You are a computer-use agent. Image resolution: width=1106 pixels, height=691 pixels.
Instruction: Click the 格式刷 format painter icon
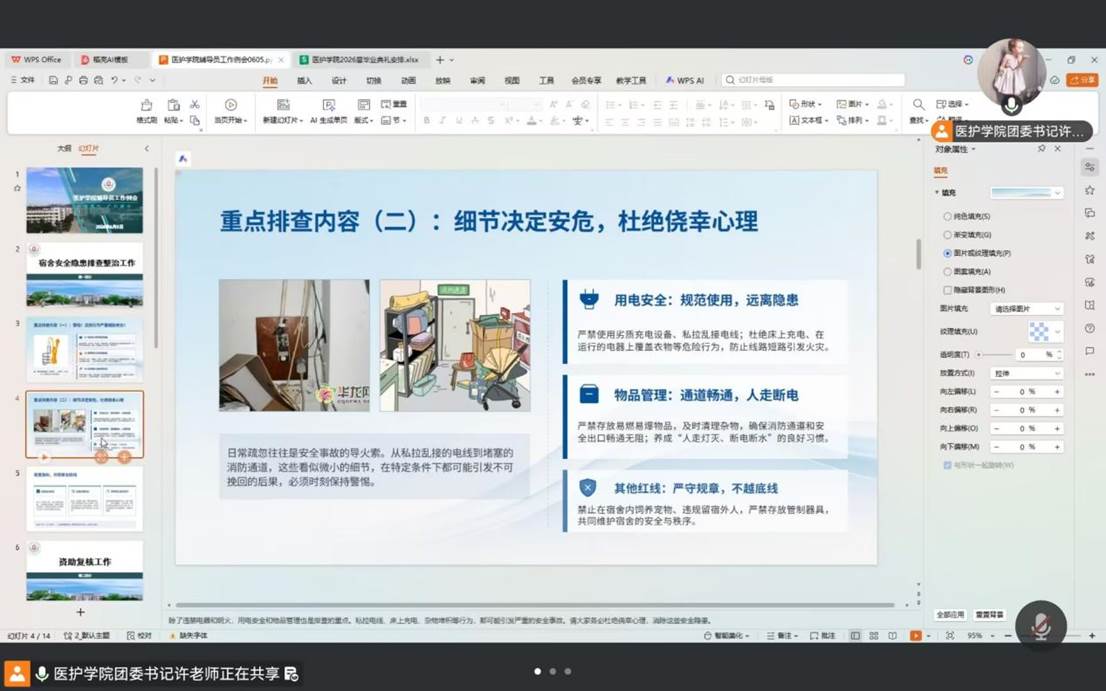pyautogui.click(x=147, y=105)
